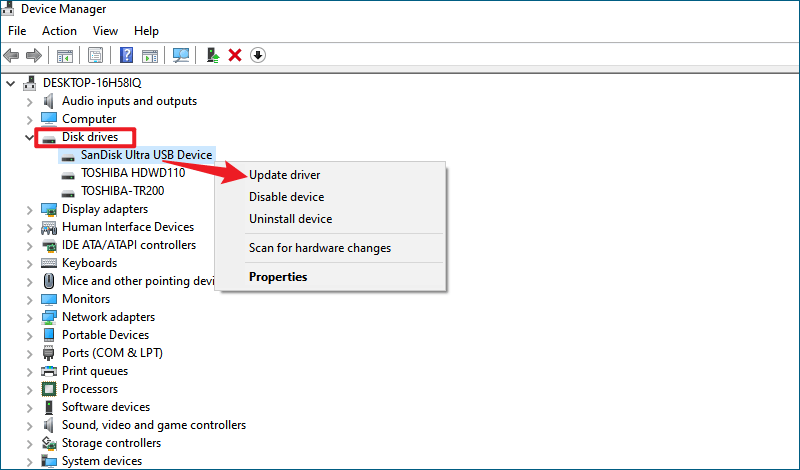800x470 pixels.
Task: Click the blue Help question-mark icon
Action: (x=126, y=55)
